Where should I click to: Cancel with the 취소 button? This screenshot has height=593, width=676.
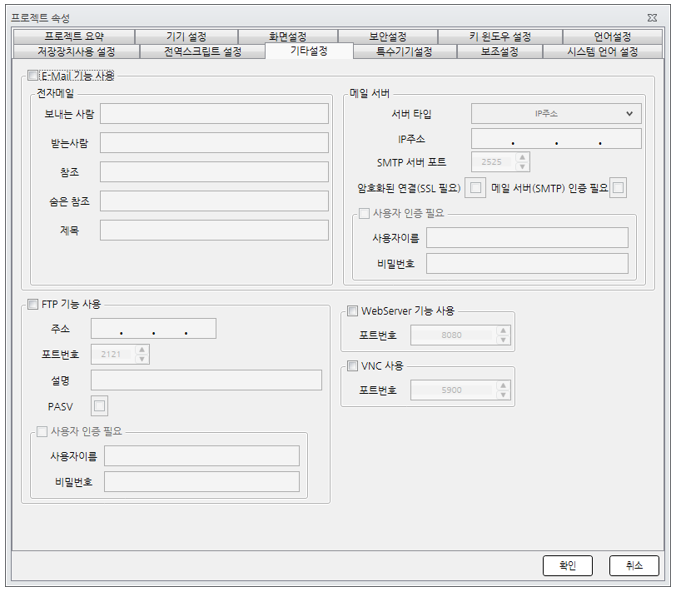(634, 565)
